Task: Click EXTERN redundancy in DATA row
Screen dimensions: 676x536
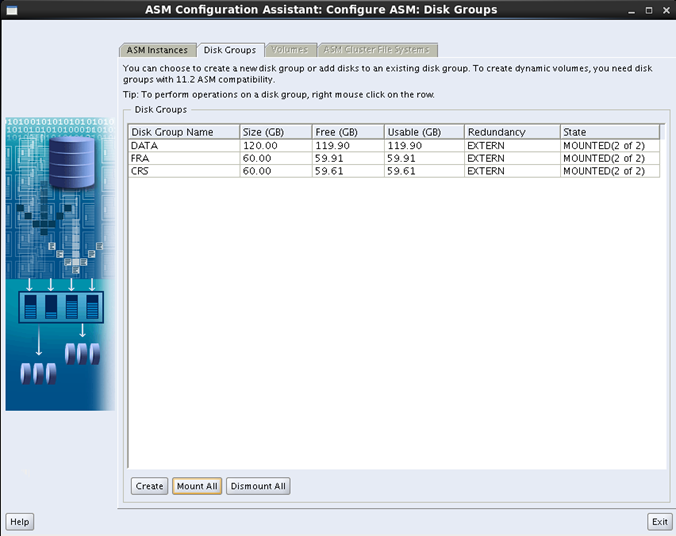Action: point(512,145)
